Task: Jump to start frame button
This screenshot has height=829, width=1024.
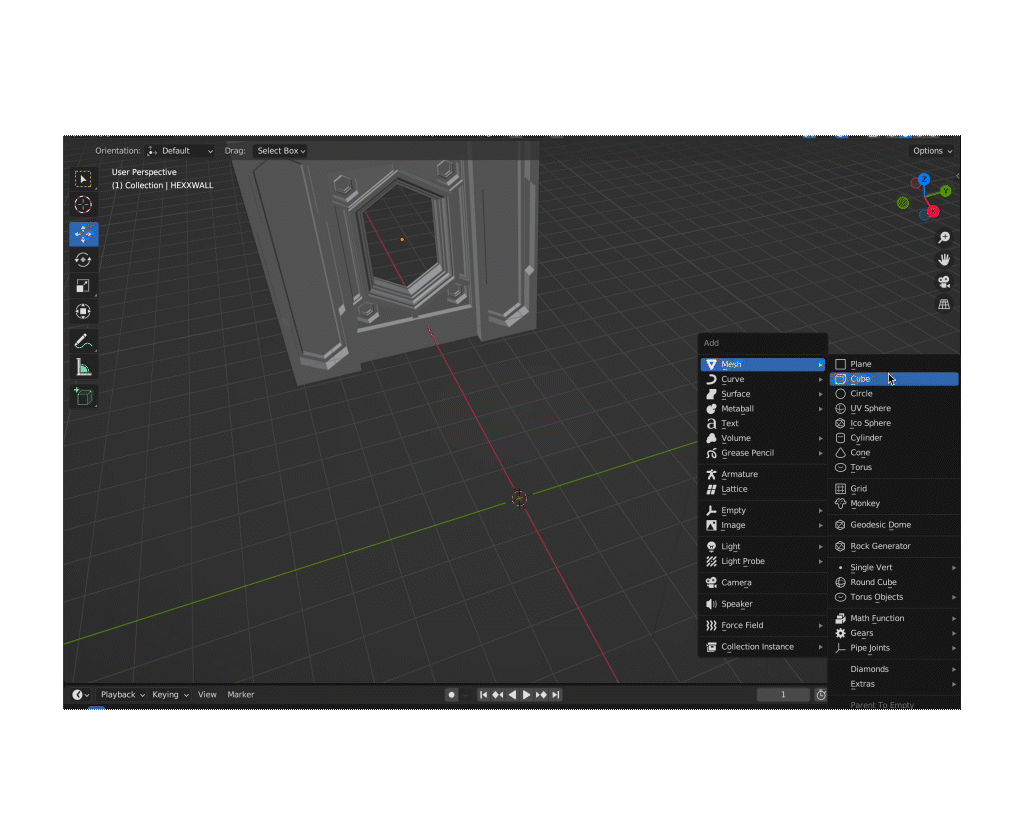Action: [x=483, y=694]
